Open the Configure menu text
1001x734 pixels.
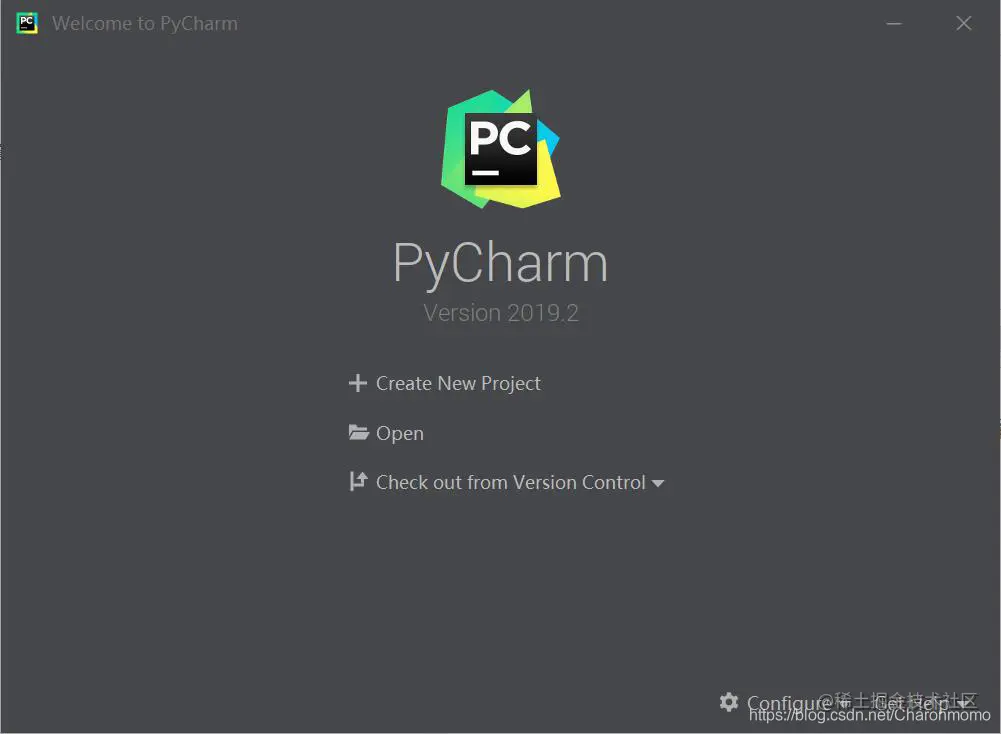pos(789,703)
